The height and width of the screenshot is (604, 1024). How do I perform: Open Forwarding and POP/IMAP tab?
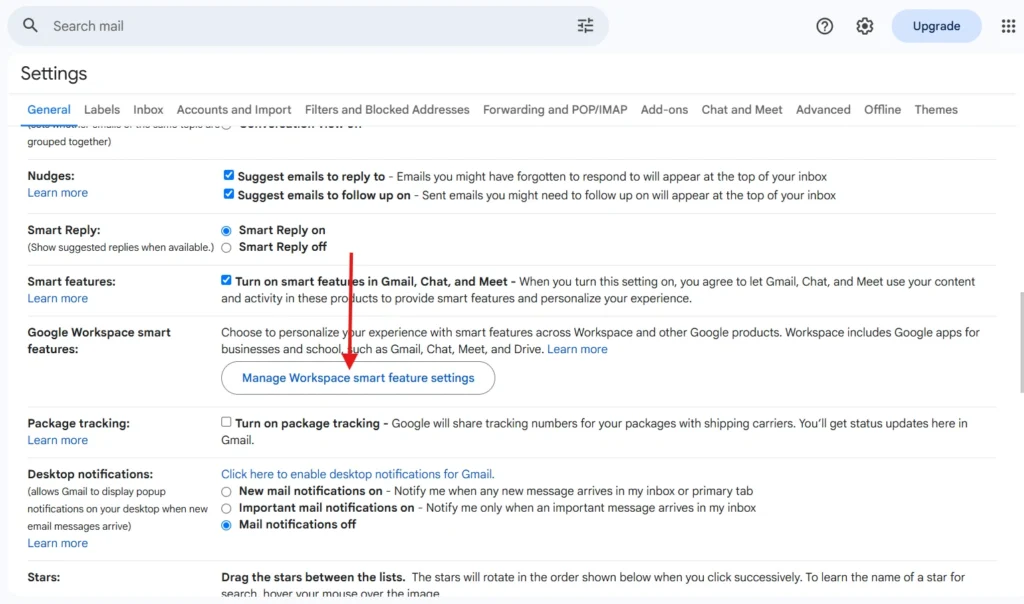[x=555, y=110]
